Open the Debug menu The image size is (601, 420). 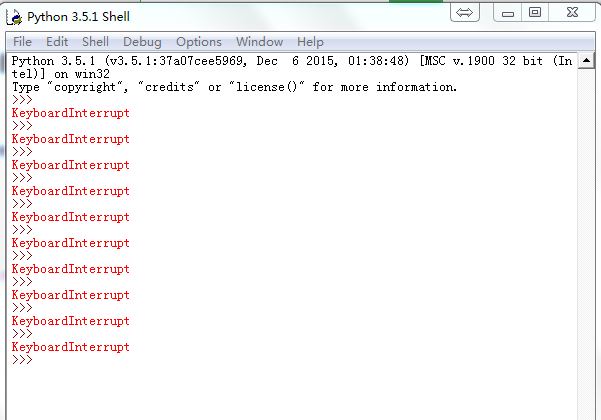142,42
